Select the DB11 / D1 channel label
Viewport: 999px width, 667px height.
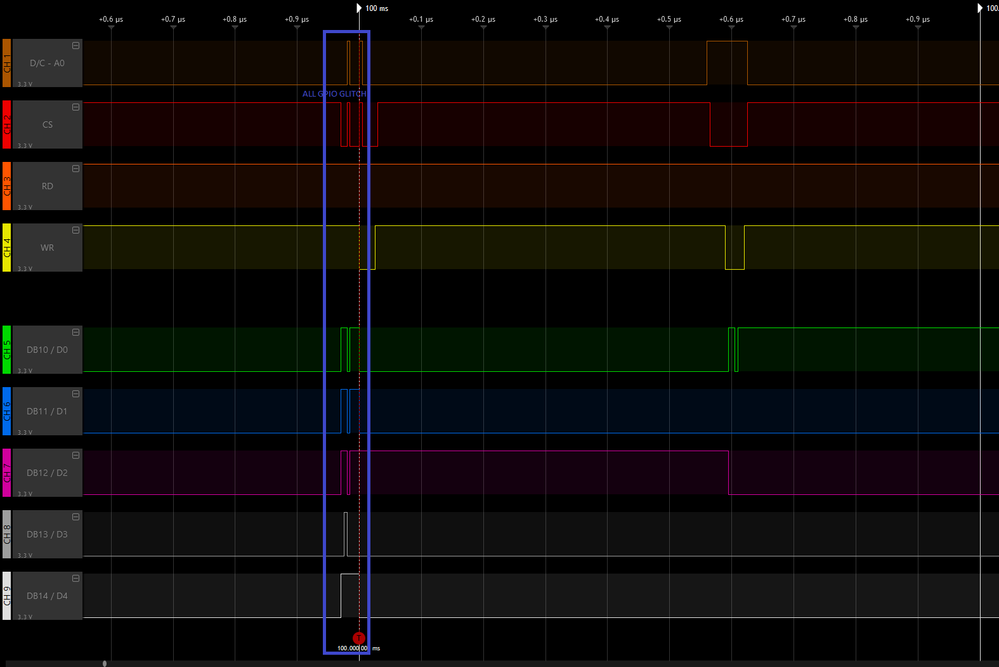tap(47, 411)
